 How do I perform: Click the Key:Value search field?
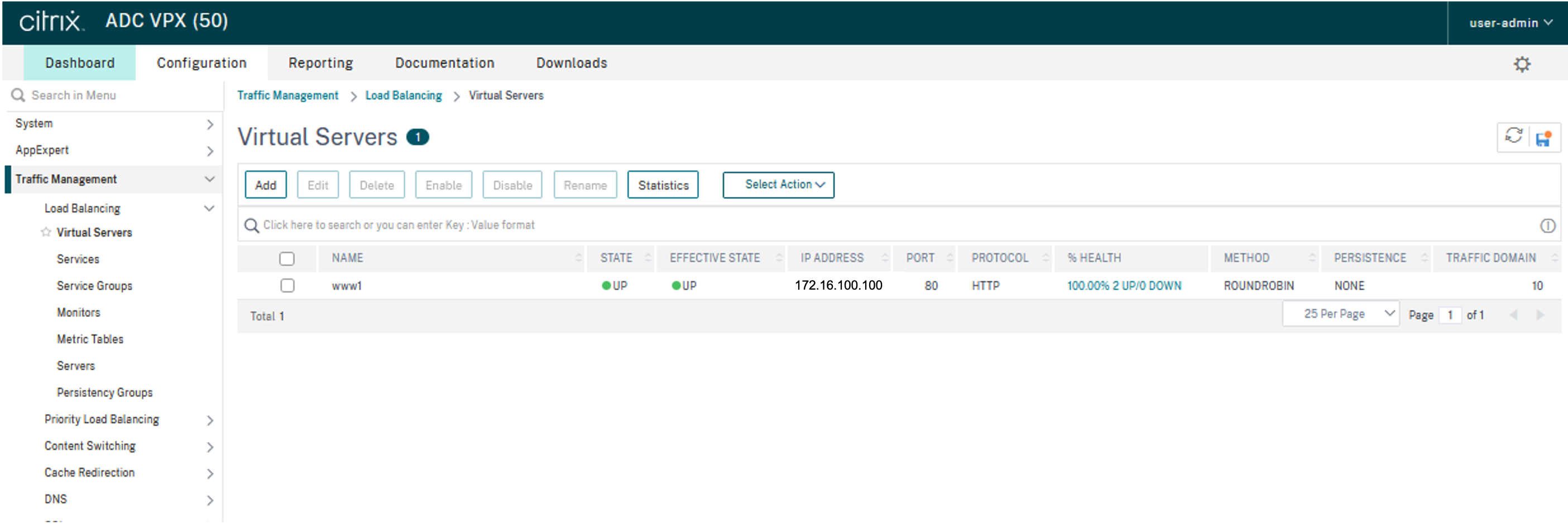tap(852, 225)
